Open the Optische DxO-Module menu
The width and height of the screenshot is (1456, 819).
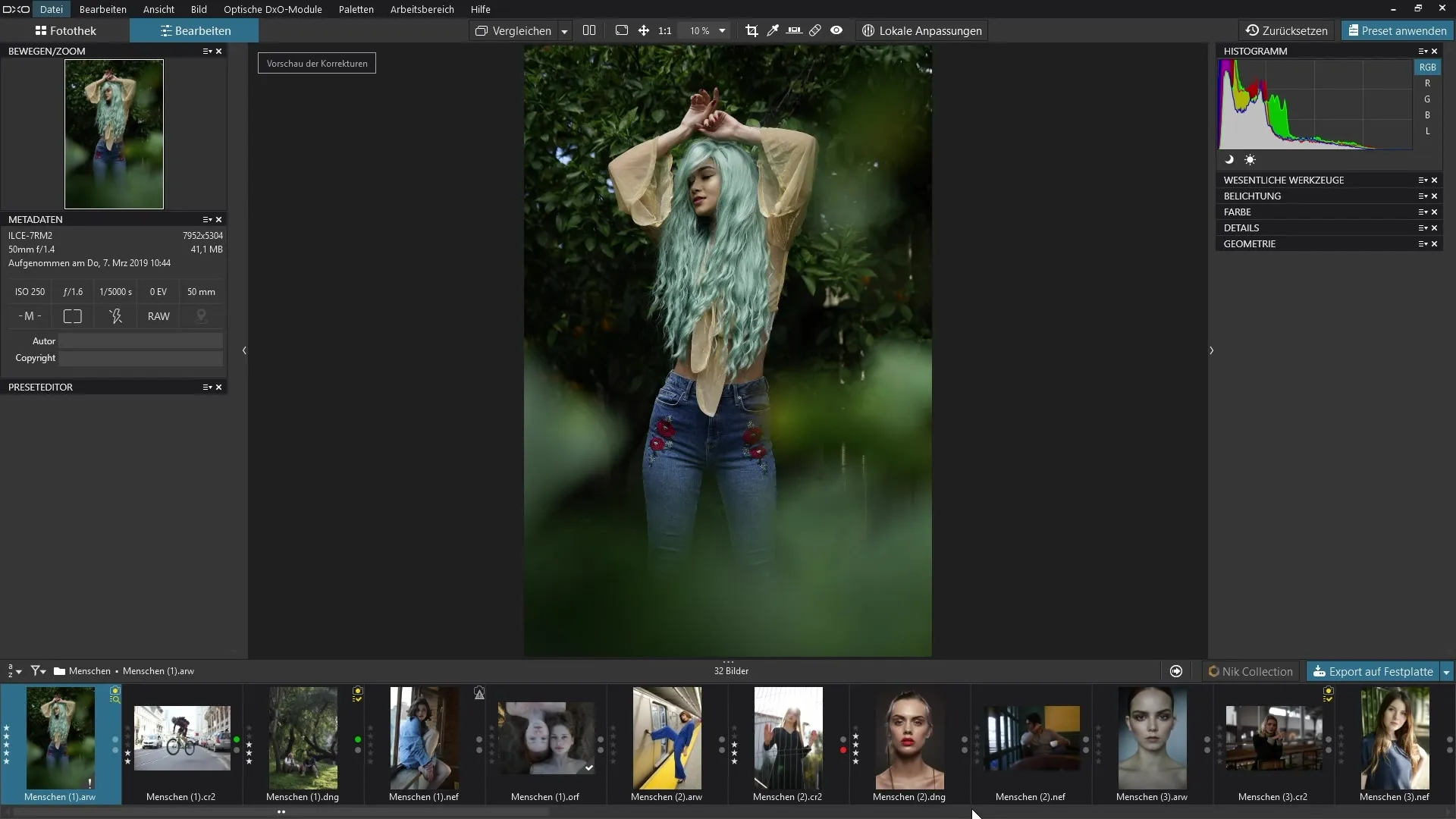point(272,9)
